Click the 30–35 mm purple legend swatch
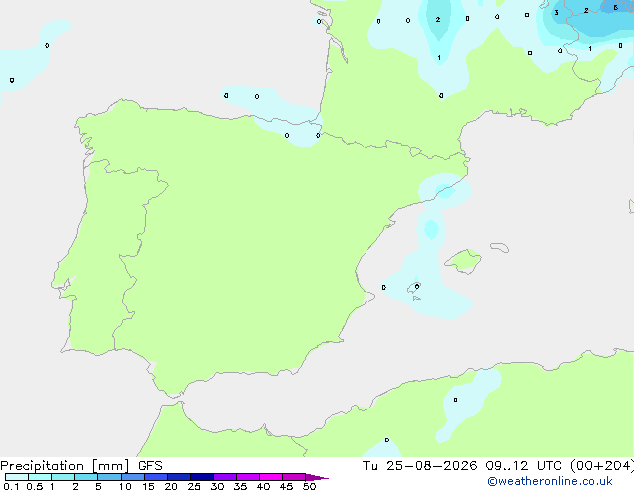This screenshot has height=490, width=634. click(225, 477)
